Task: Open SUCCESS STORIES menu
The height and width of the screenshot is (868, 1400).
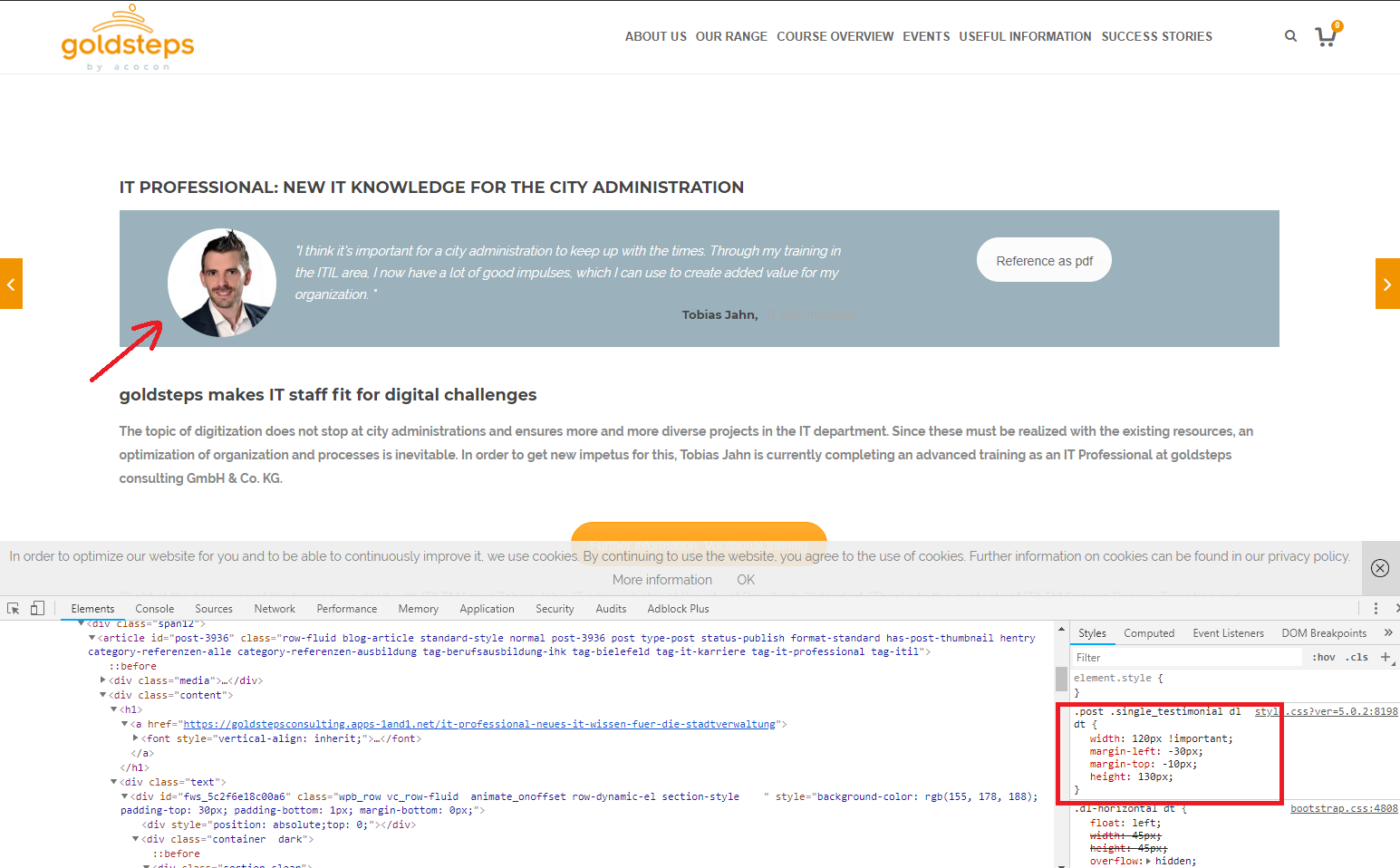Action: [1156, 36]
